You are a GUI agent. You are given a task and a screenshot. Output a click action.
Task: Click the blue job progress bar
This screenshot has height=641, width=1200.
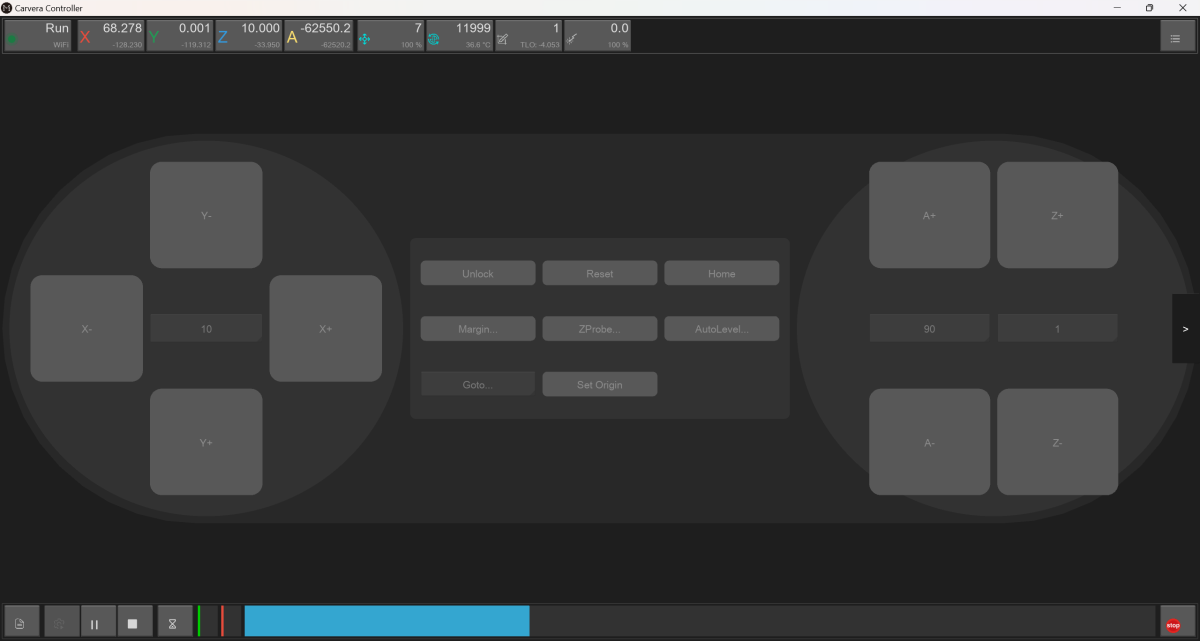(x=386, y=621)
